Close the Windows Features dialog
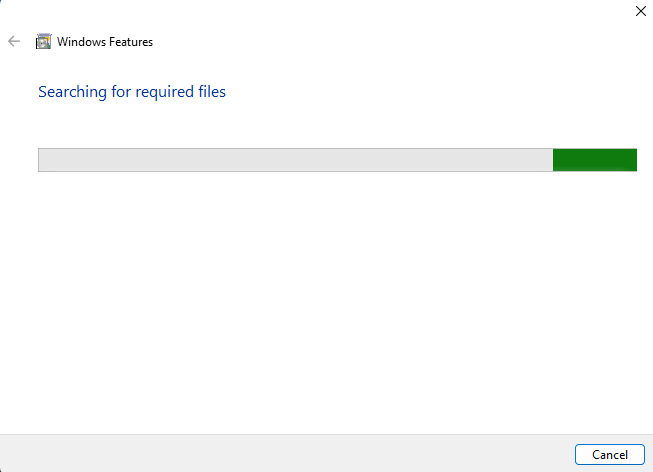The image size is (653, 472). [x=640, y=11]
